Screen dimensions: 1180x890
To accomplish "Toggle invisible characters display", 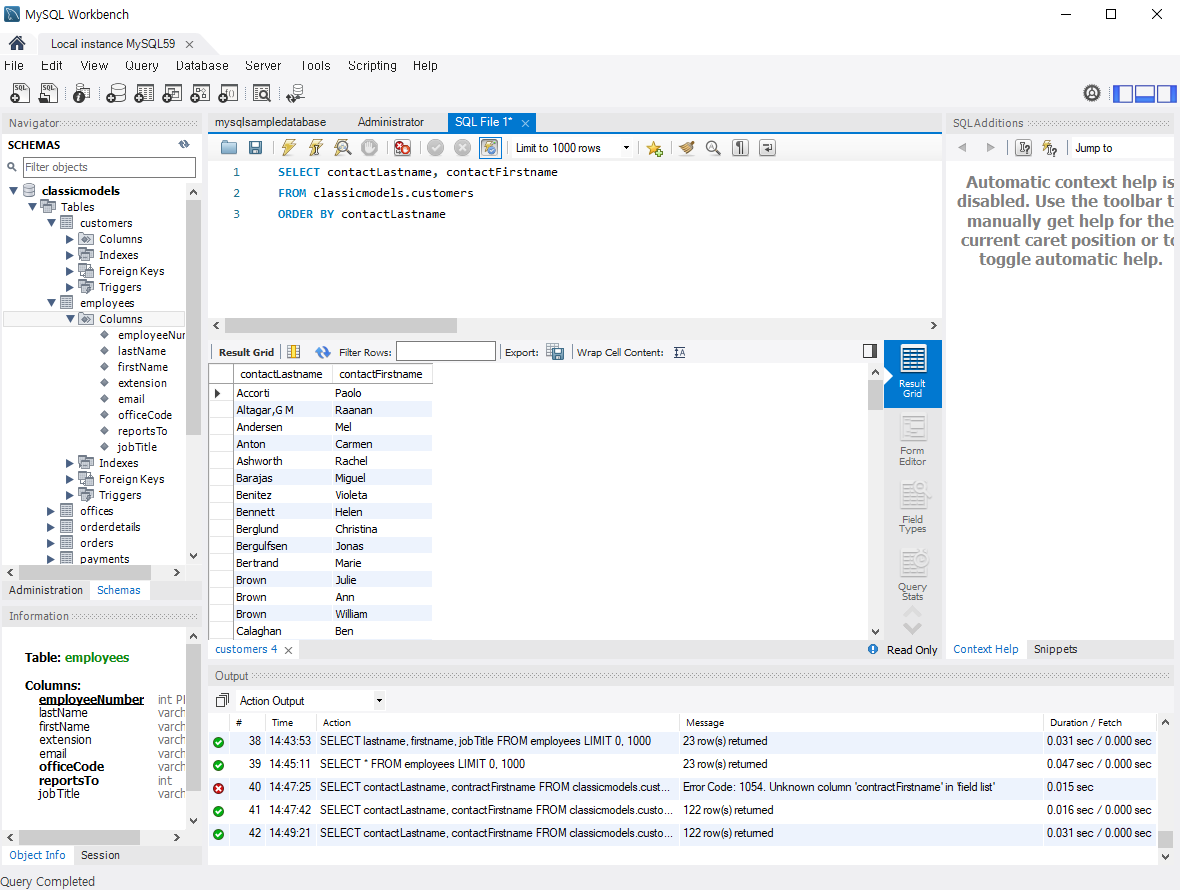I will [x=741, y=148].
